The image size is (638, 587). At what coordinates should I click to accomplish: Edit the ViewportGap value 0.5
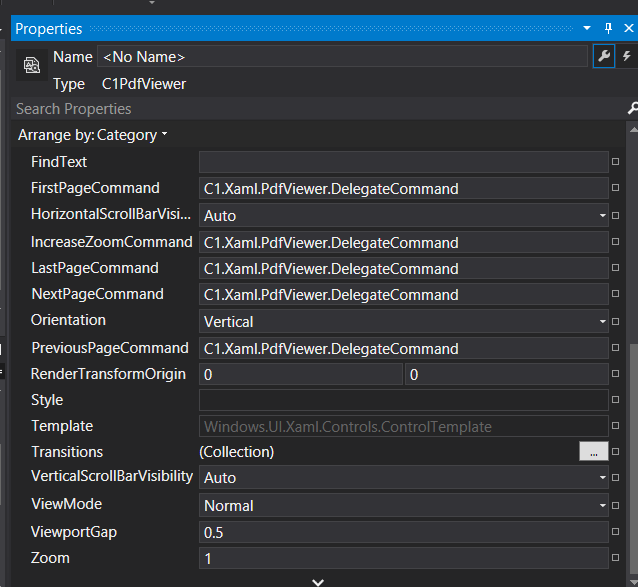coord(404,532)
